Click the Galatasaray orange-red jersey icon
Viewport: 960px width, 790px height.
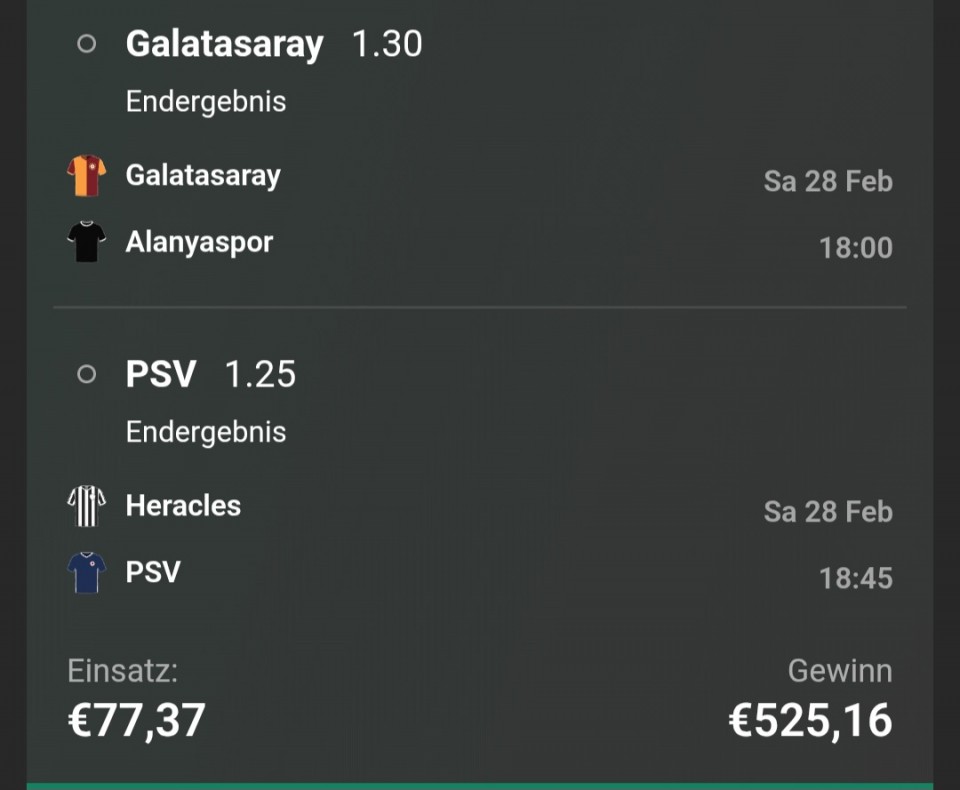(86, 176)
